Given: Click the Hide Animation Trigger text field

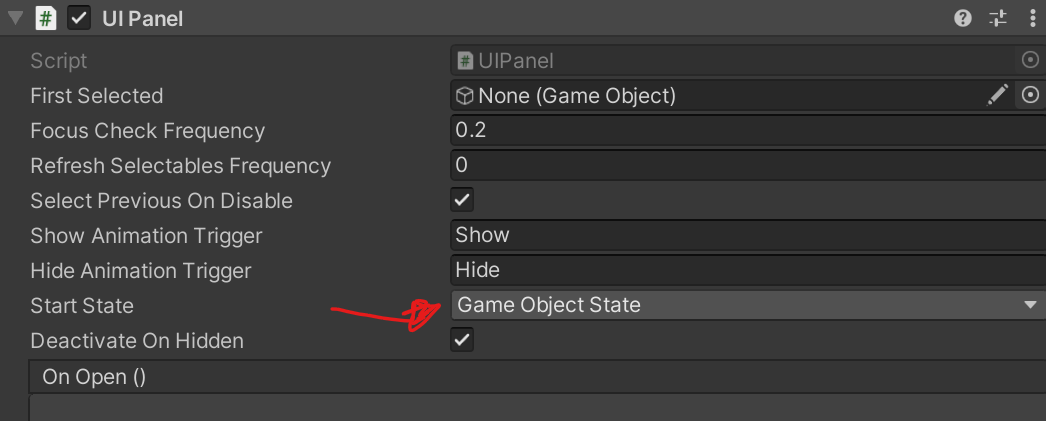Looking at the screenshot, I should [x=748, y=270].
